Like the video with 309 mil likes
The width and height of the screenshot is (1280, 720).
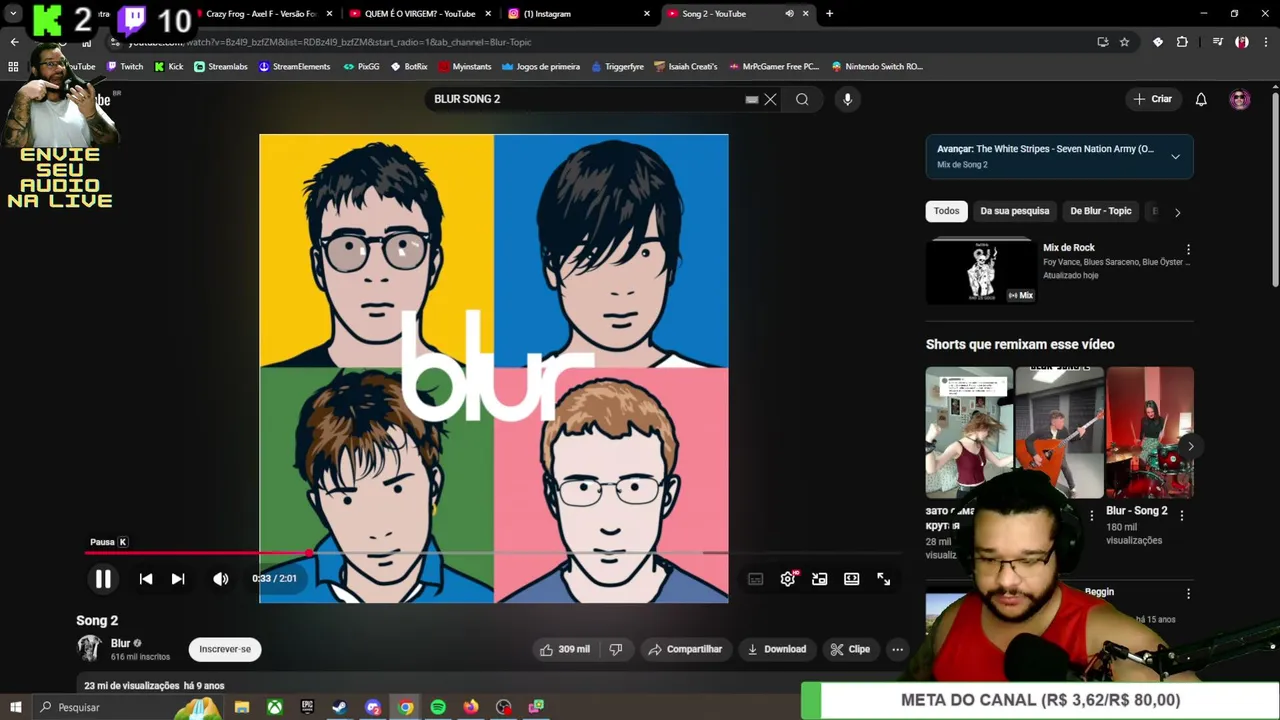[564, 649]
